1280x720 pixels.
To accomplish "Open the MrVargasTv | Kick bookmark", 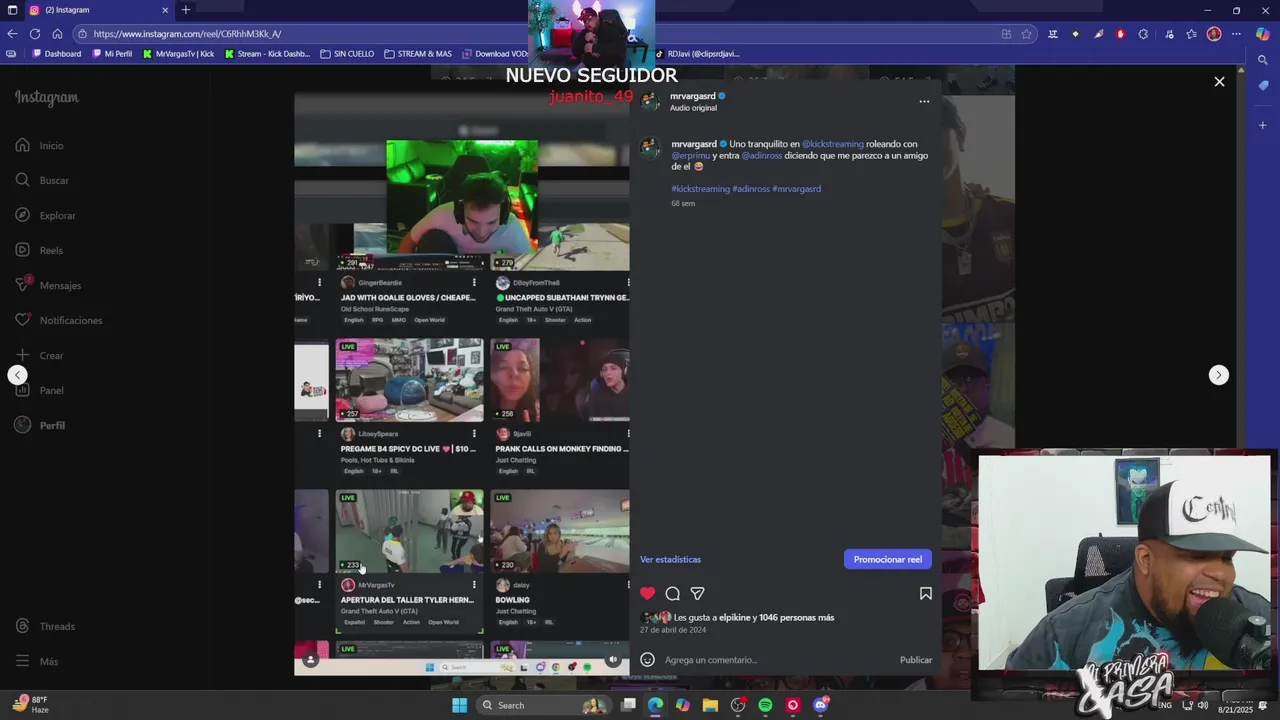I will coord(178,54).
